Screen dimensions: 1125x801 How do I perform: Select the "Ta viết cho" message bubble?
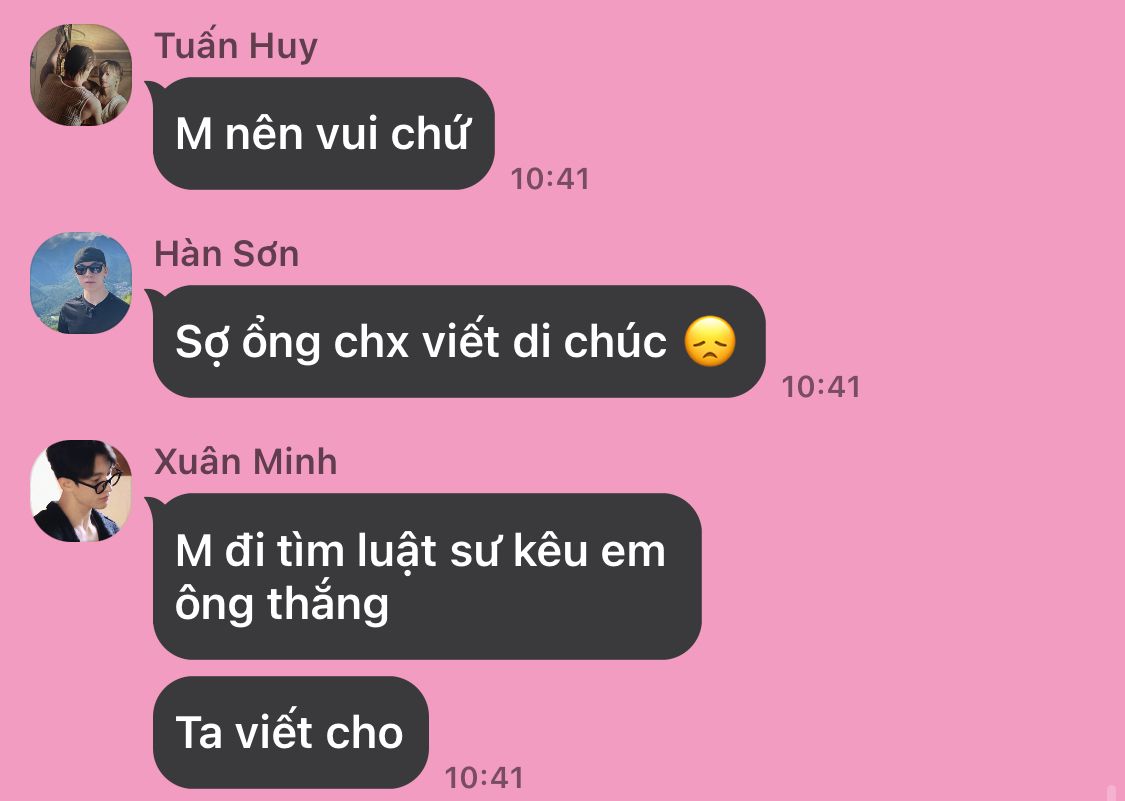(291, 732)
